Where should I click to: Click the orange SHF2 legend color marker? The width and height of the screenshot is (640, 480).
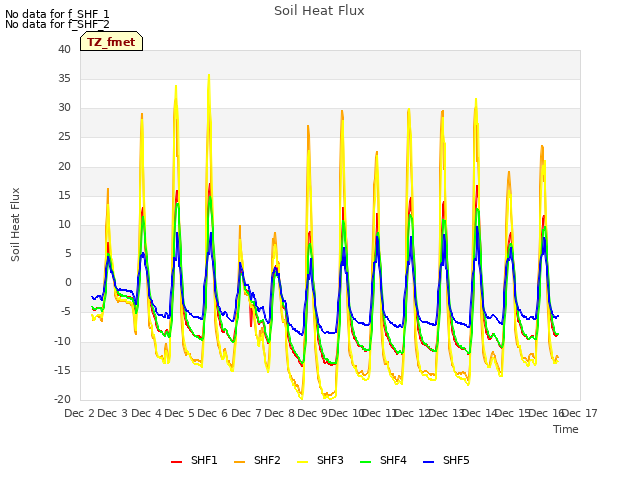coord(240,461)
